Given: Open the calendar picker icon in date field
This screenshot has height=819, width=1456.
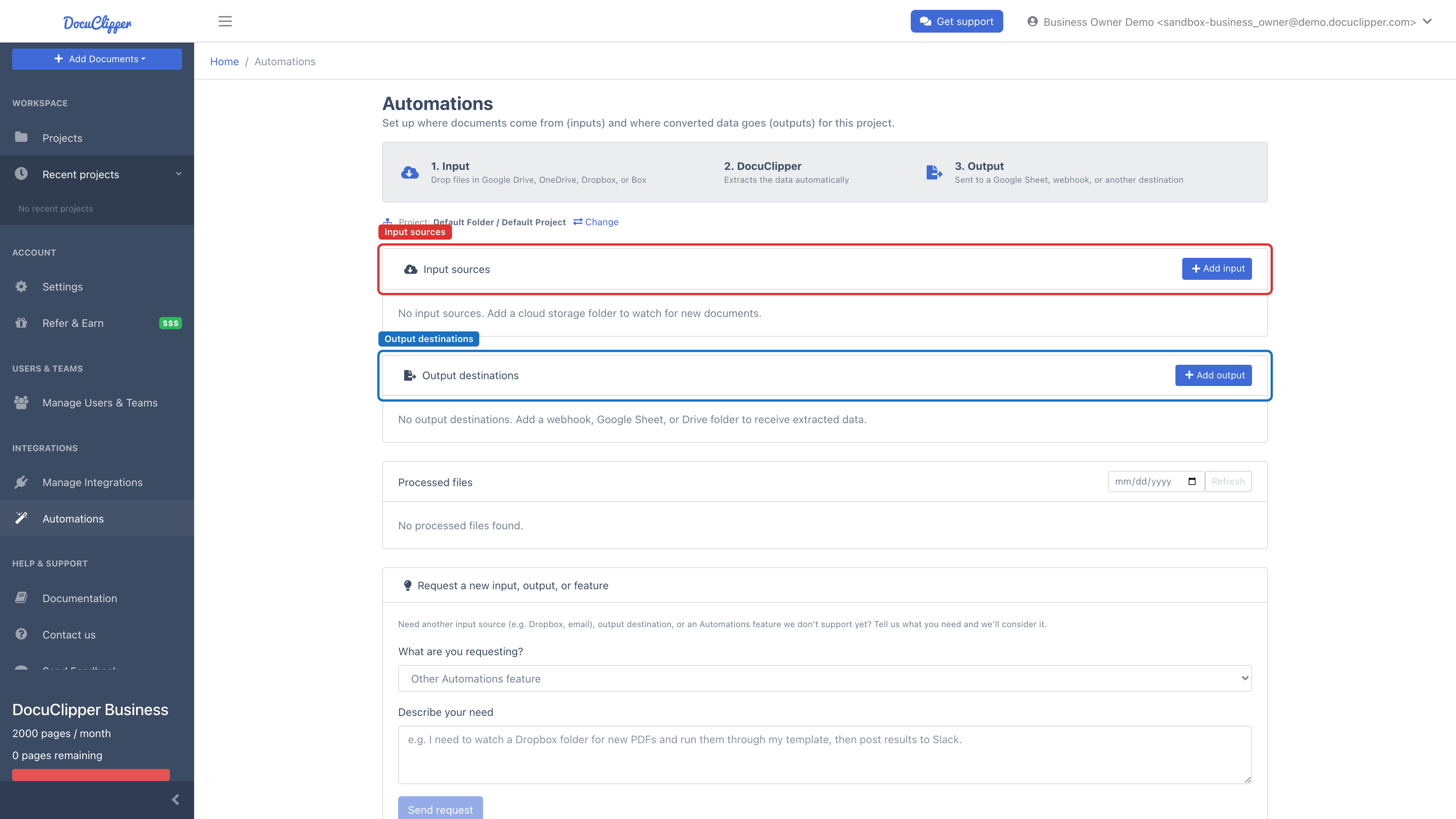Looking at the screenshot, I should 1192,482.
